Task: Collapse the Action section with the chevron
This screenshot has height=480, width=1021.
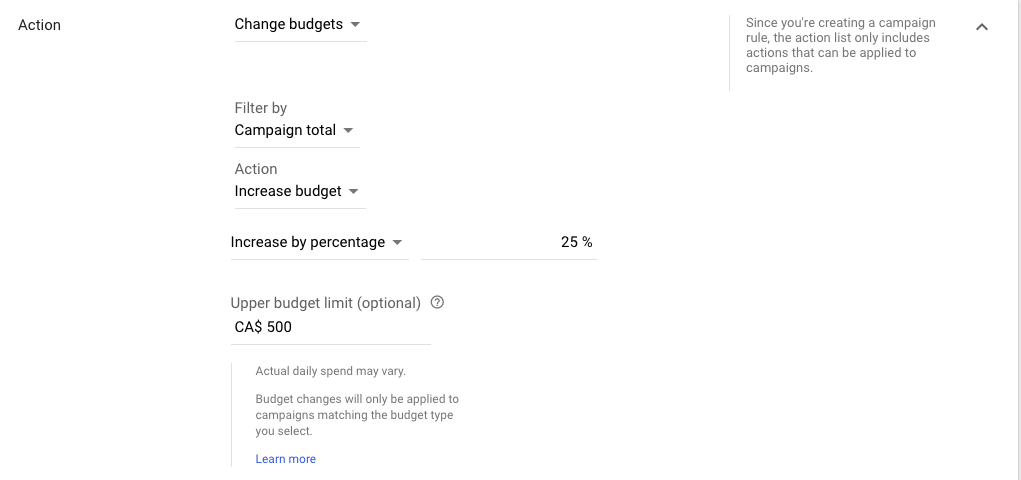Action: click(x=982, y=27)
